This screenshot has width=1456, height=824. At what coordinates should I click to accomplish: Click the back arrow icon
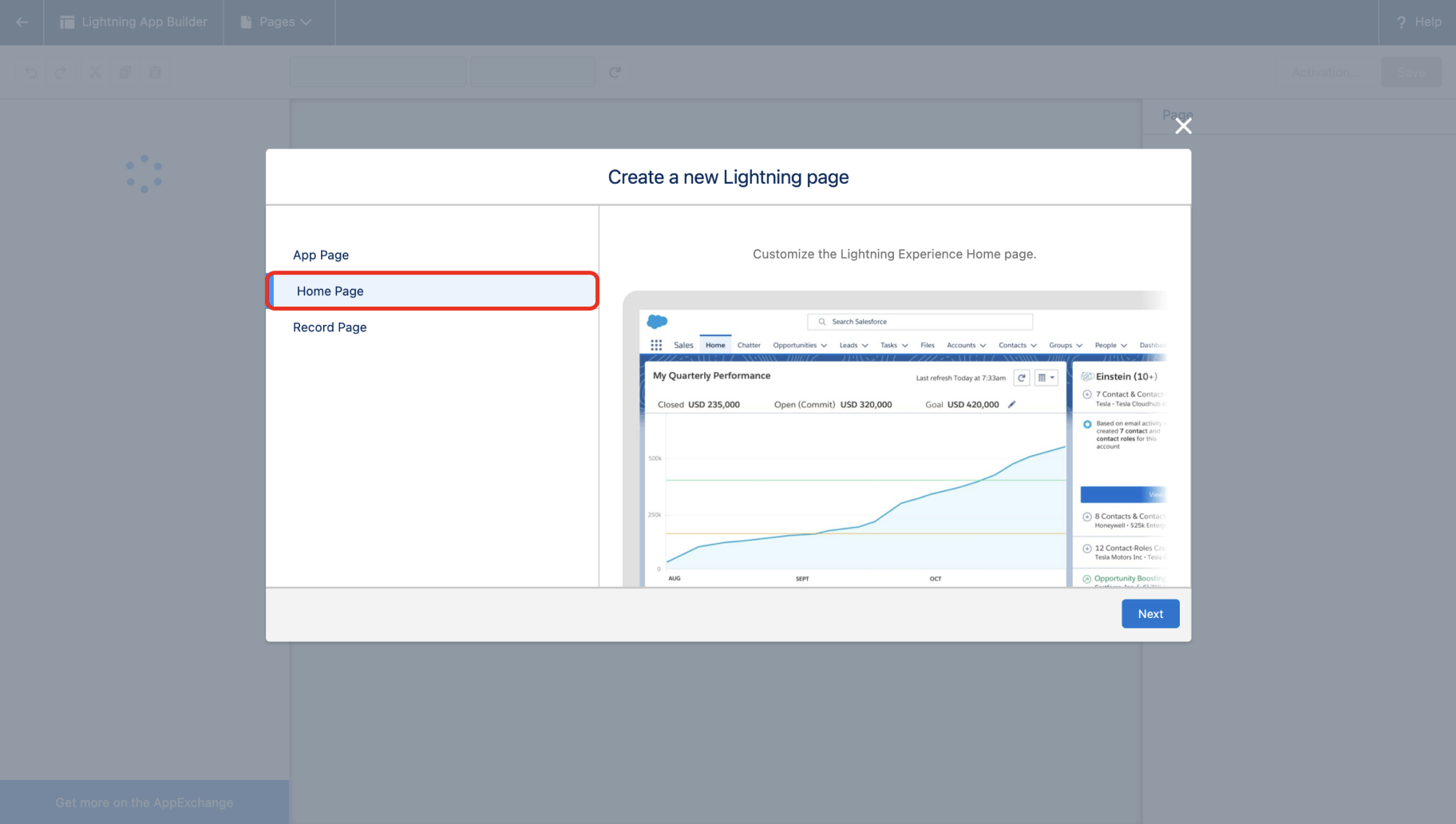click(22, 22)
